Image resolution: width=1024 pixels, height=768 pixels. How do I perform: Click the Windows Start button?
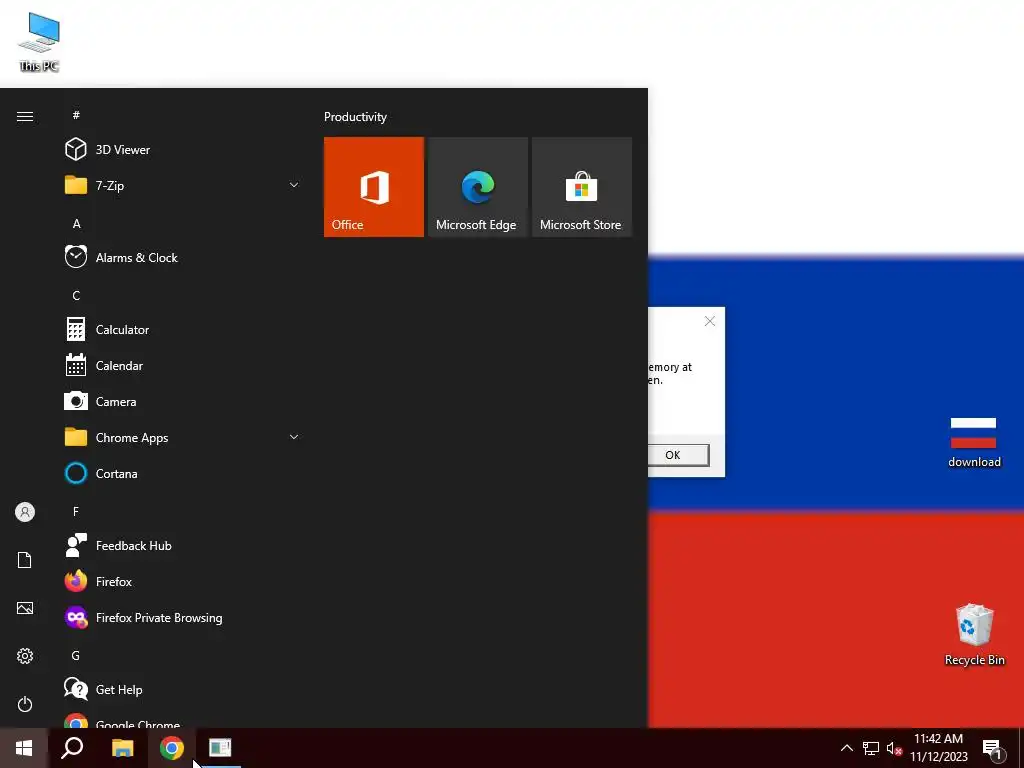click(x=24, y=748)
